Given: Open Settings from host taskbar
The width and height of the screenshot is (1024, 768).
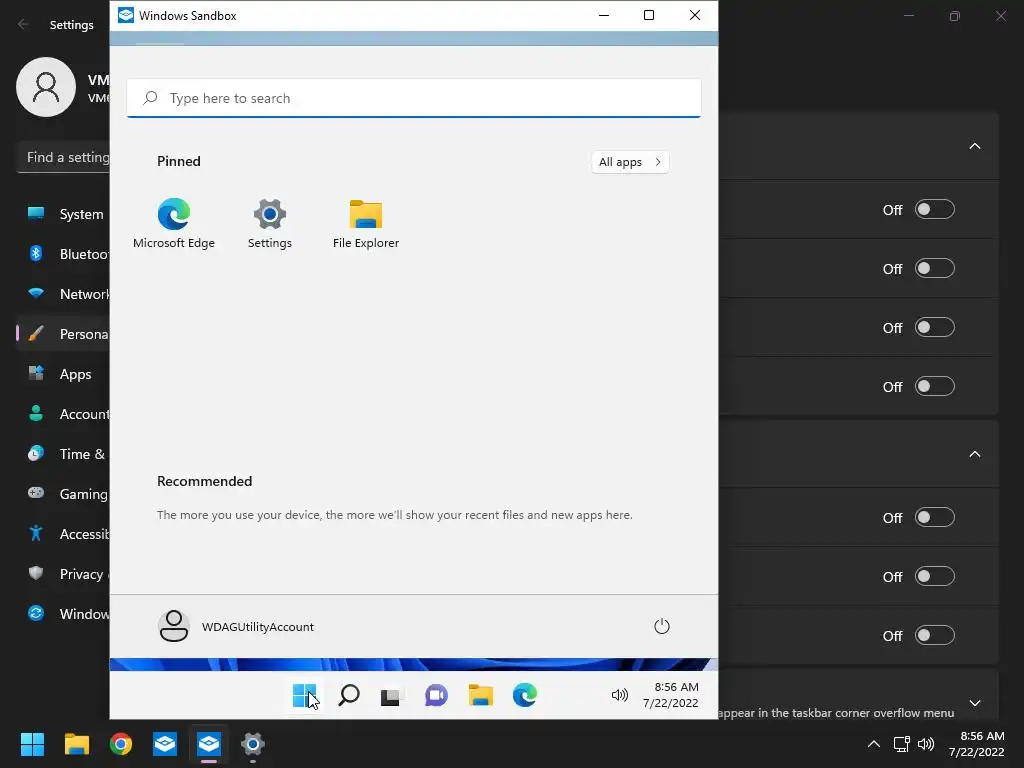Looking at the screenshot, I should click(x=253, y=744).
